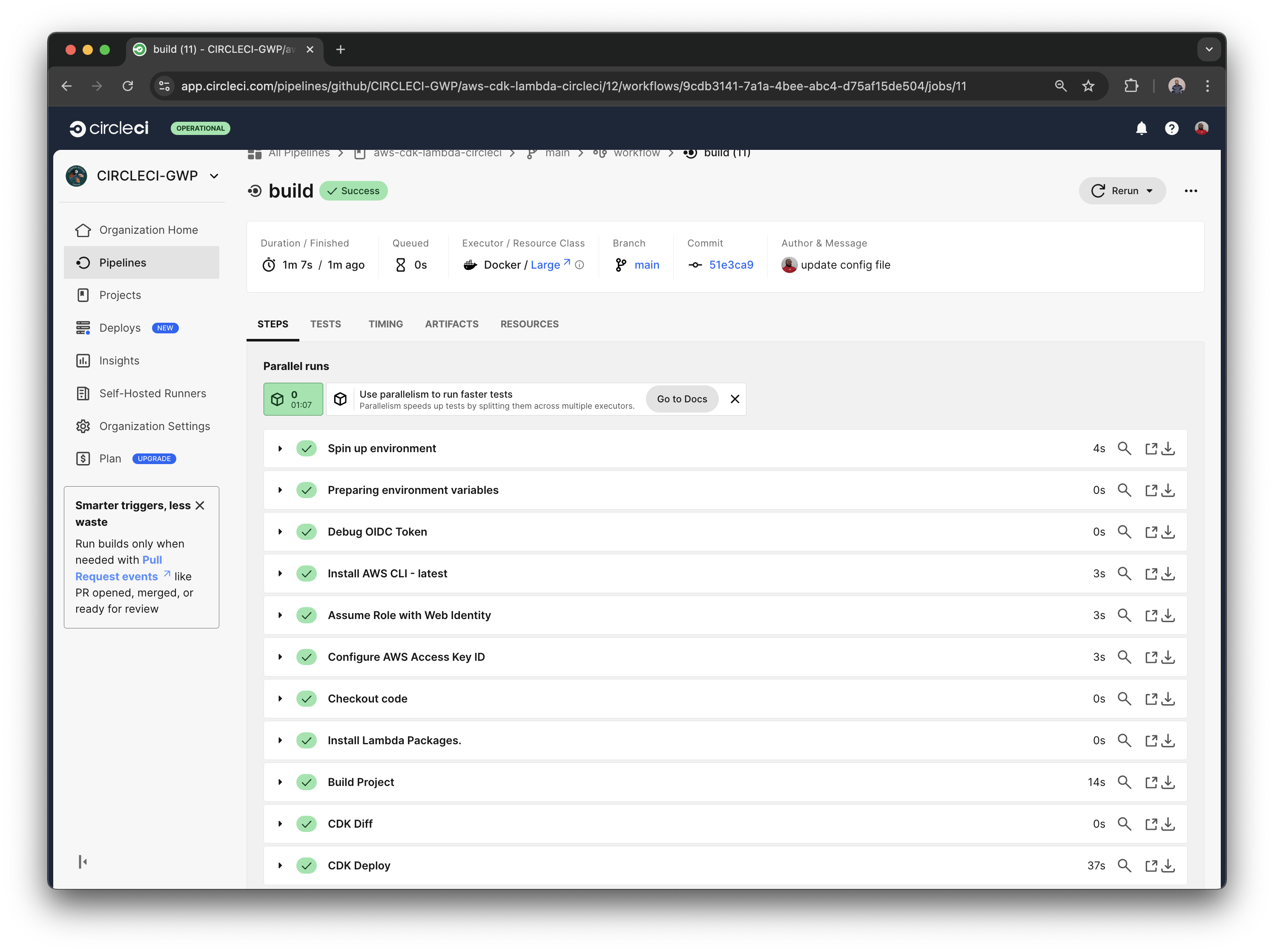Open the help icon in the top bar
Image resolution: width=1274 pixels, height=952 pixels.
1172,129
